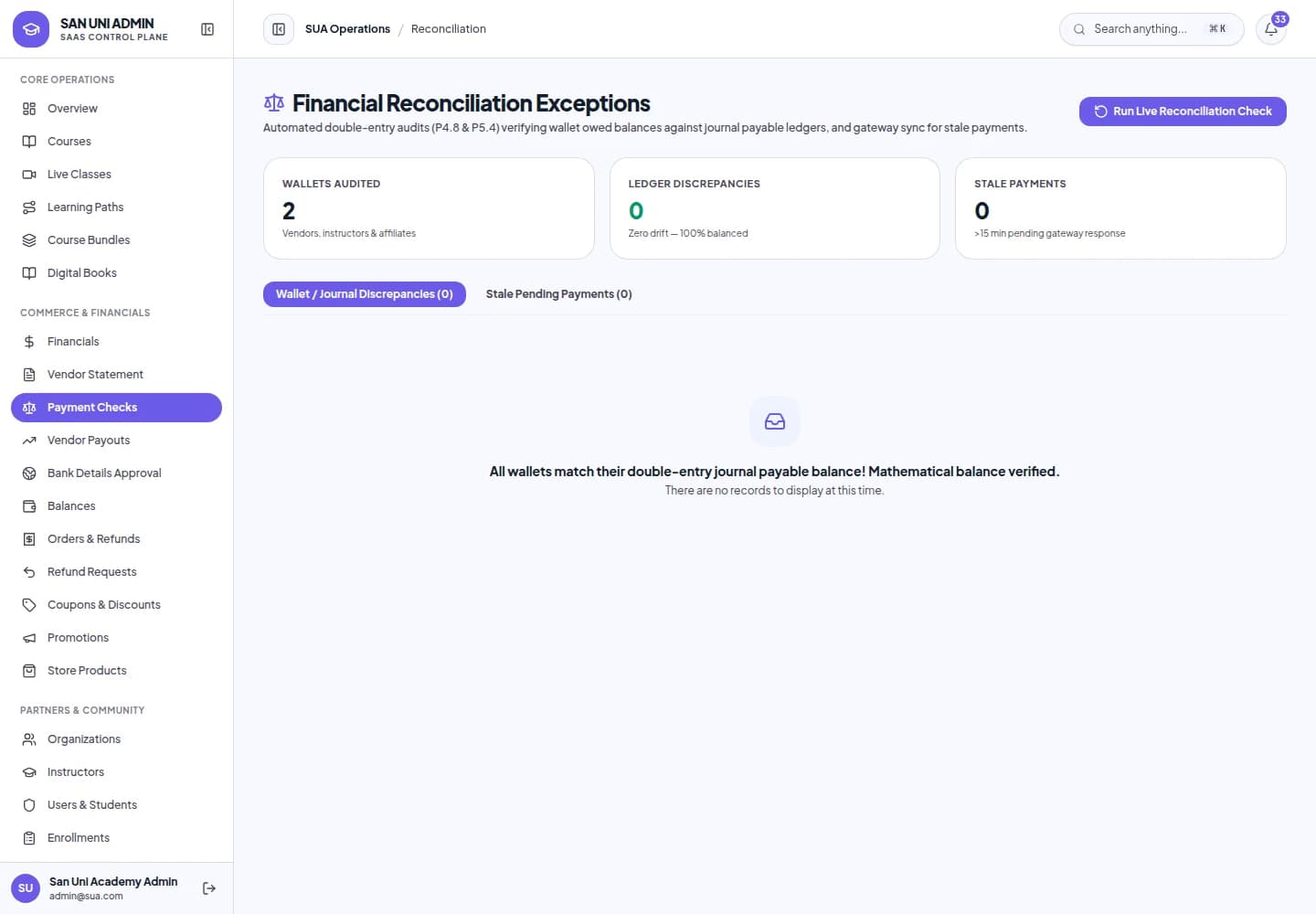Click San Uni Academy Admin name

[113, 882]
